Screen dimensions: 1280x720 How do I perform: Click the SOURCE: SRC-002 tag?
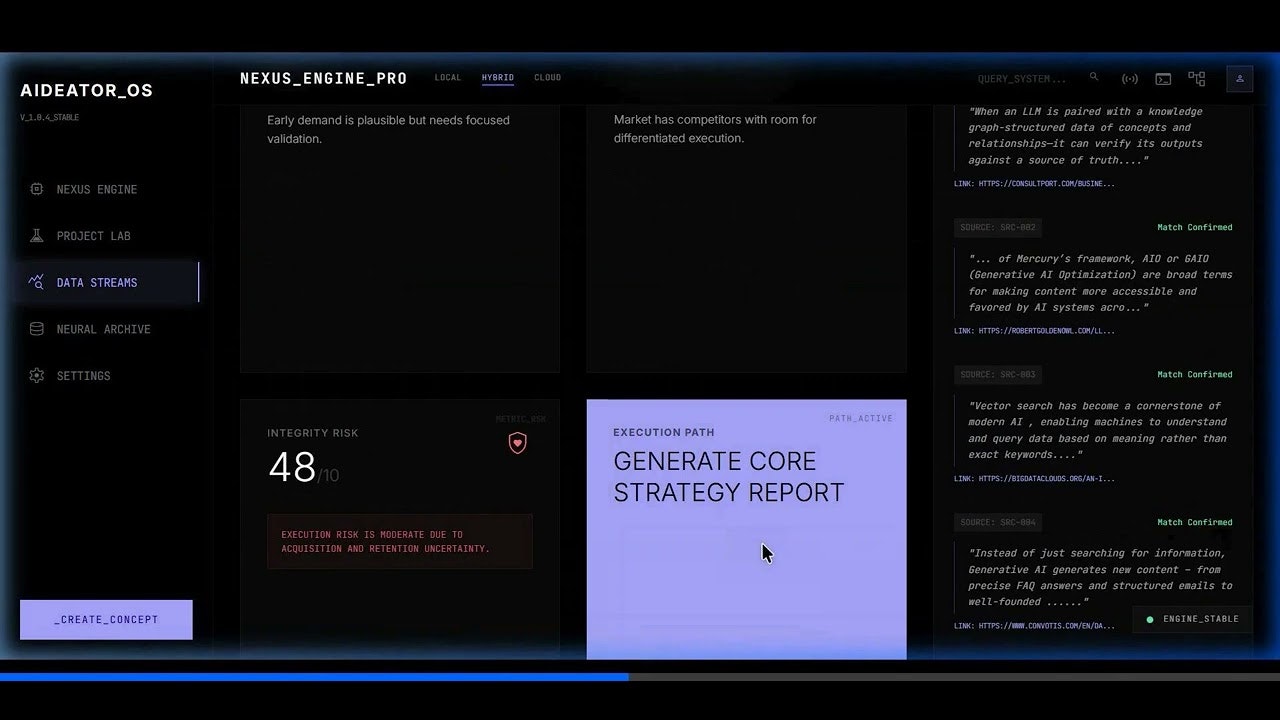[998, 228]
